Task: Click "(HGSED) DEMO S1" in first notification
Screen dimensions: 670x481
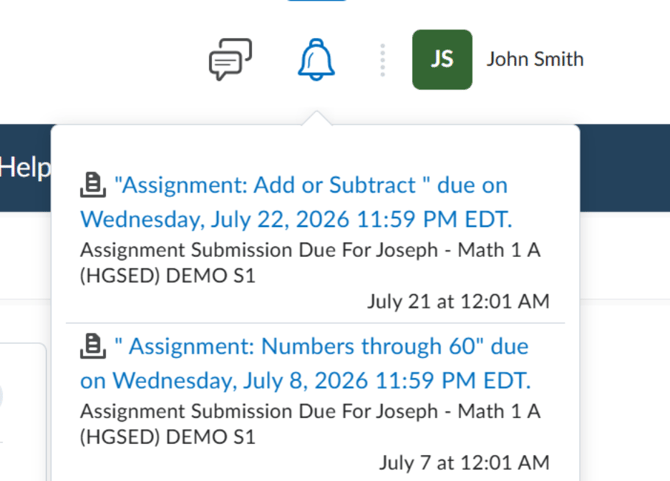Action: 168,276
